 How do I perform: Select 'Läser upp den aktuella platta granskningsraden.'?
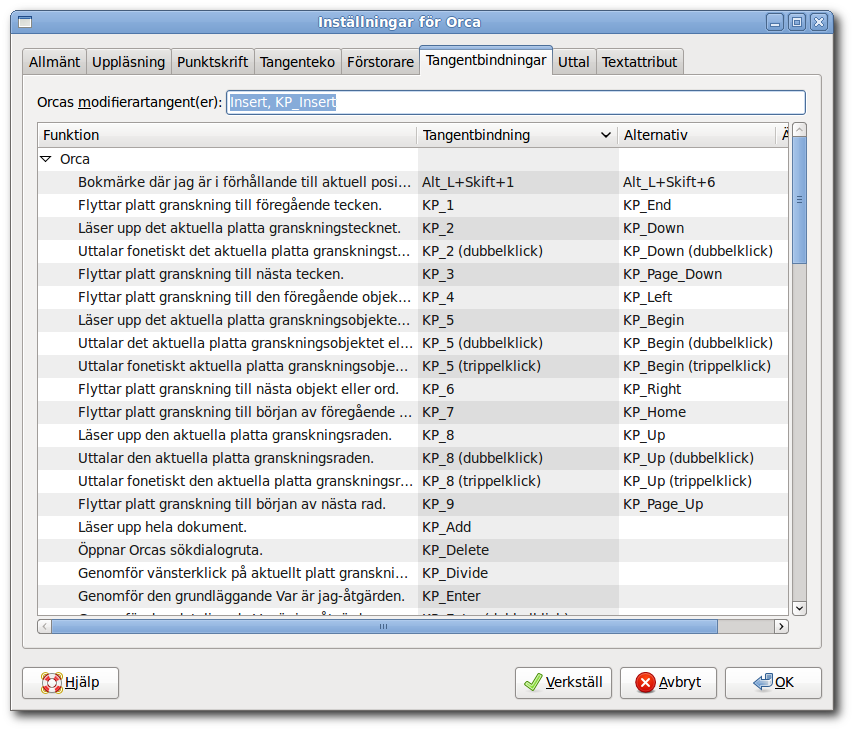point(413,435)
